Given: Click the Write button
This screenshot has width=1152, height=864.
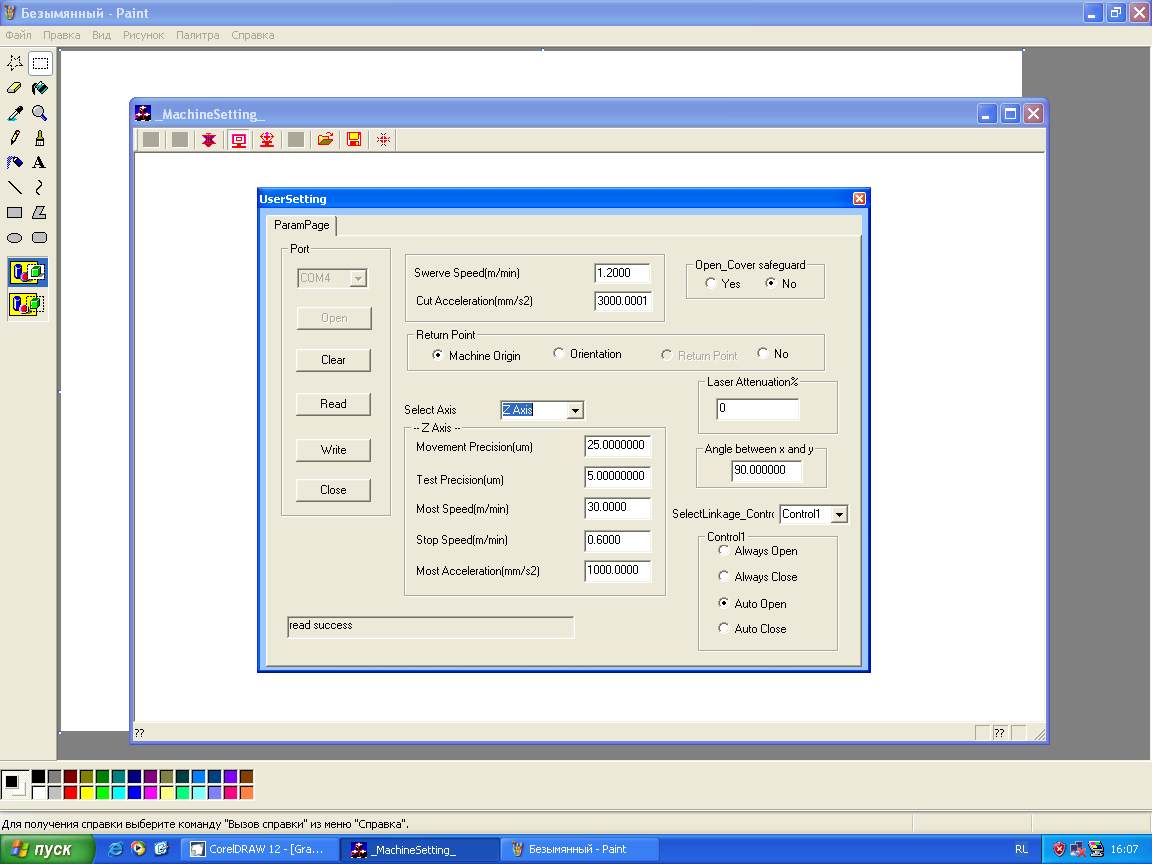Looking at the screenshot, I should pyautogui.click(x=333, y=450).
